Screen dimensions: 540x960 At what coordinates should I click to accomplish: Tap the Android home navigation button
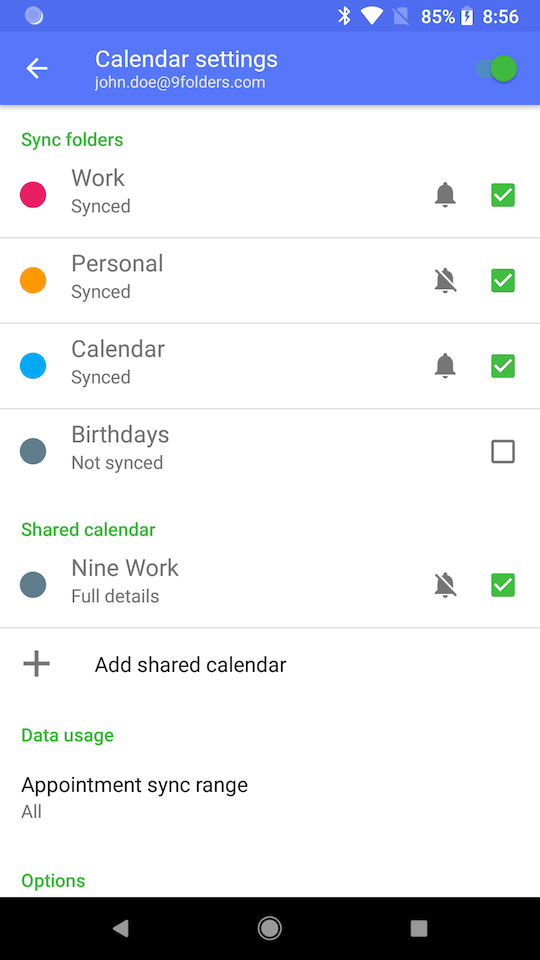point(269,929)
